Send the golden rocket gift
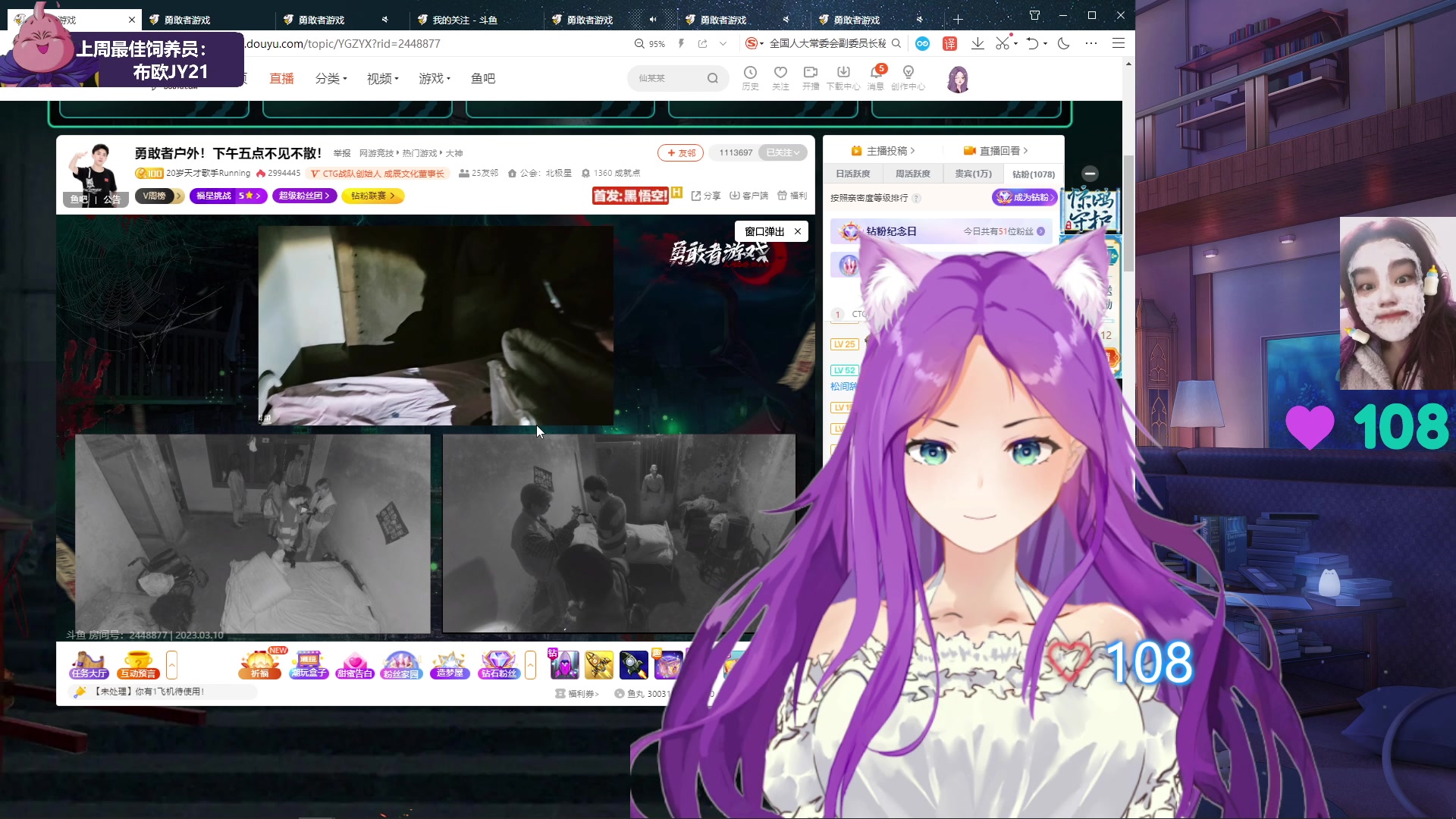Image resolution: width=1456 pixels, height=819 pixels. (x=599, y=665)
